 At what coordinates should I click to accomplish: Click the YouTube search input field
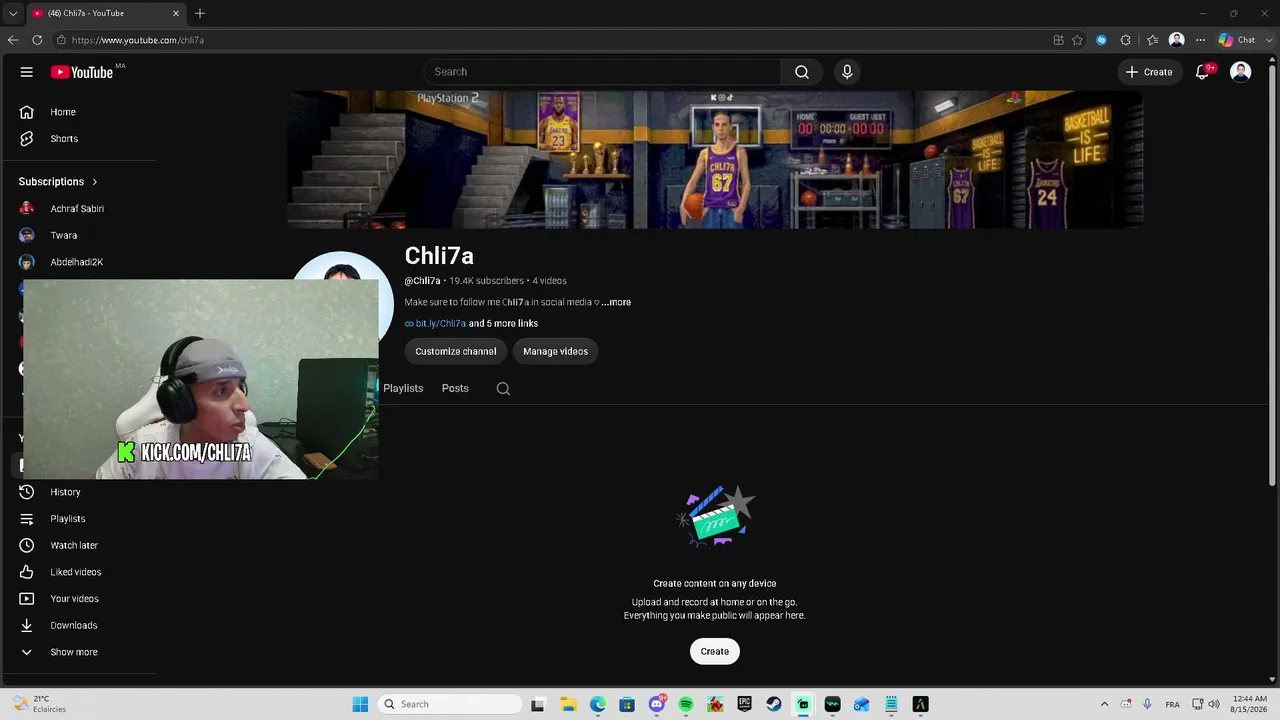click(x=603, y=72)
